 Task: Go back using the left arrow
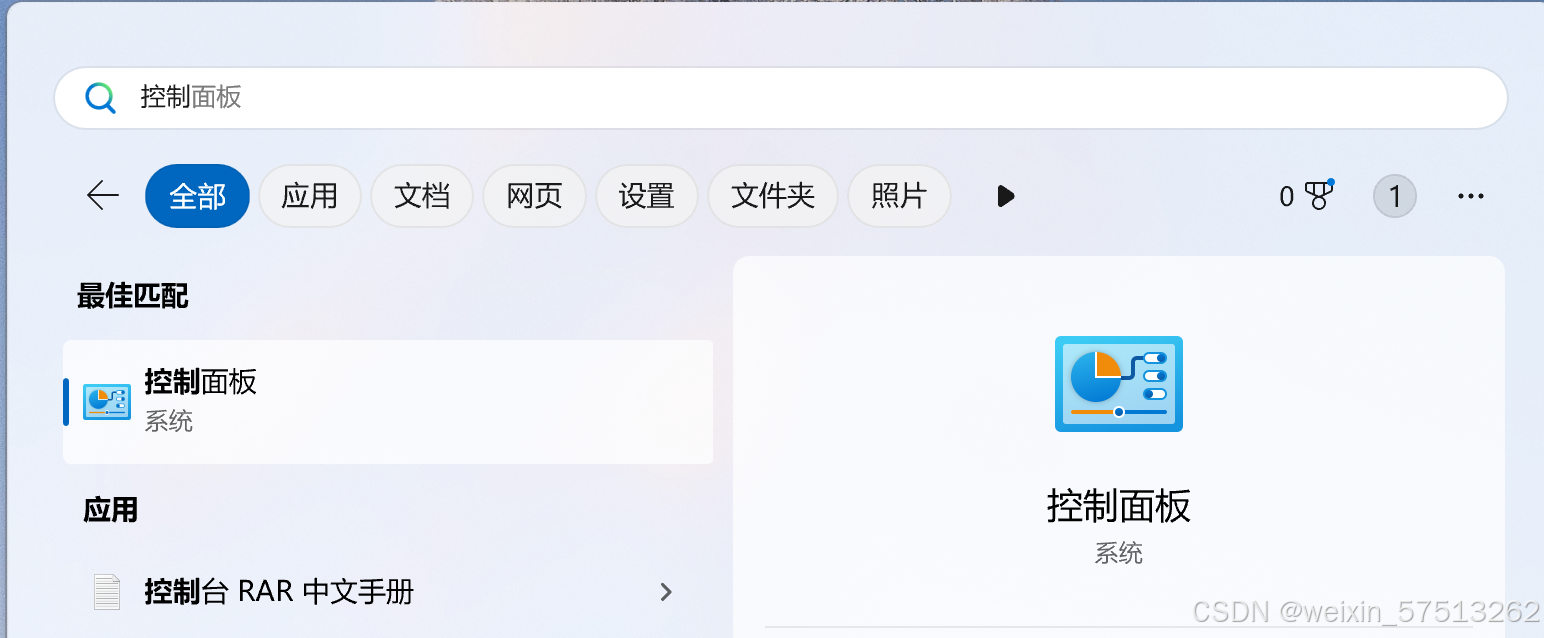103,196
